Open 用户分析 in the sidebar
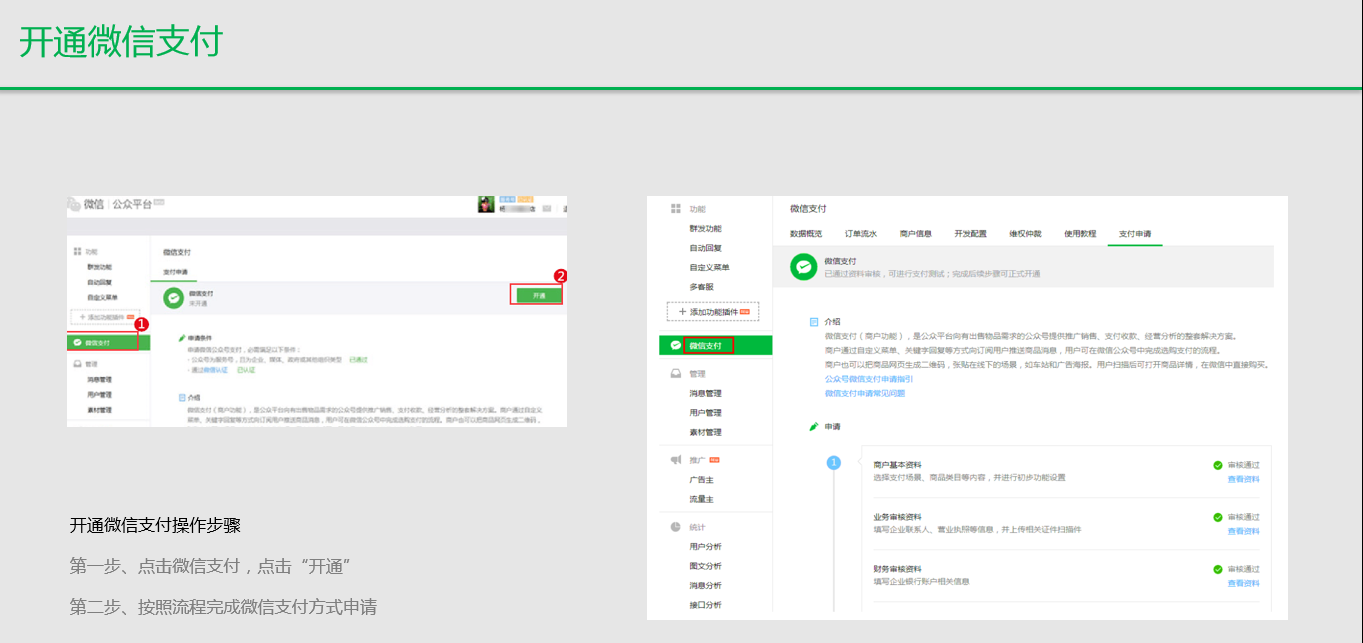 point(705,547)
